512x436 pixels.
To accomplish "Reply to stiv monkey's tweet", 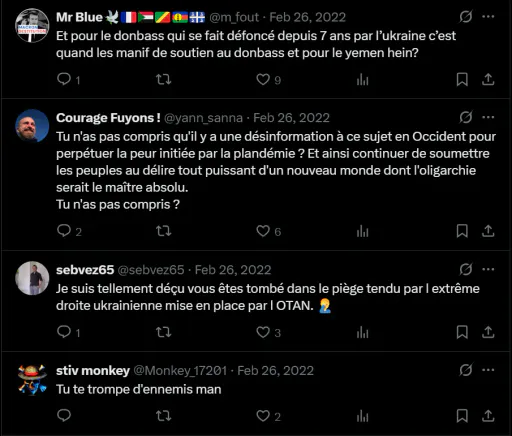I will 64,416.
